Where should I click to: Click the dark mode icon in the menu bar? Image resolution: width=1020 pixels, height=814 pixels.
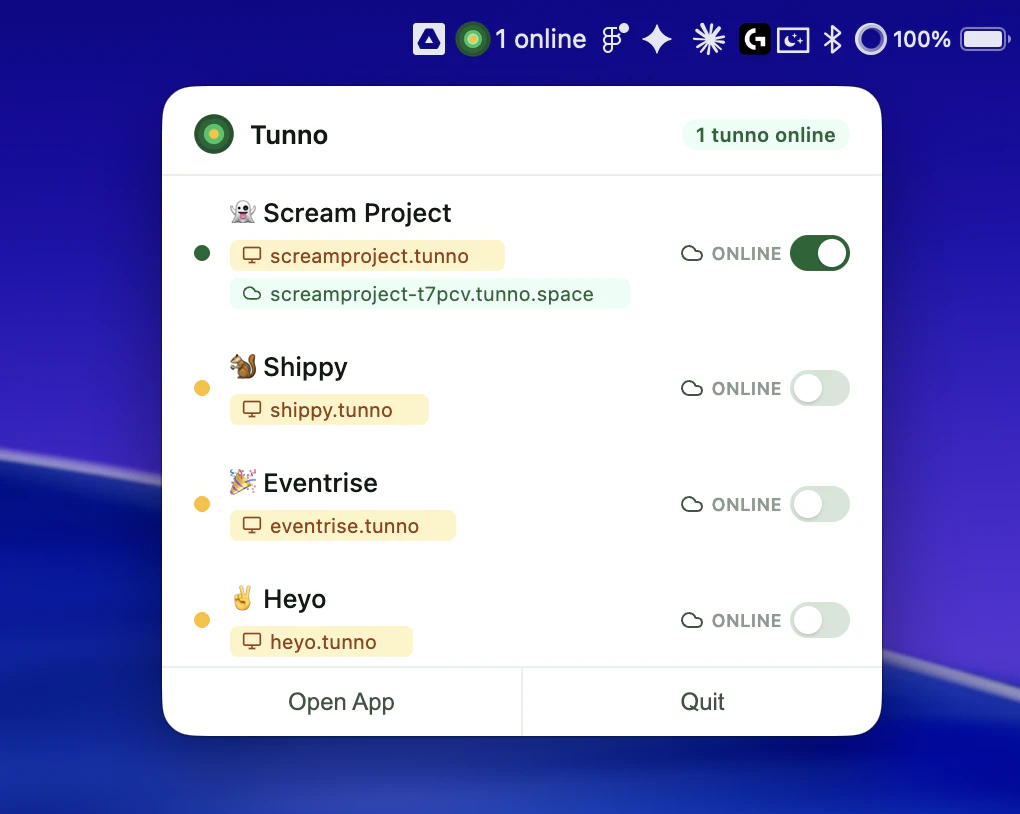(x=793, y=39)
